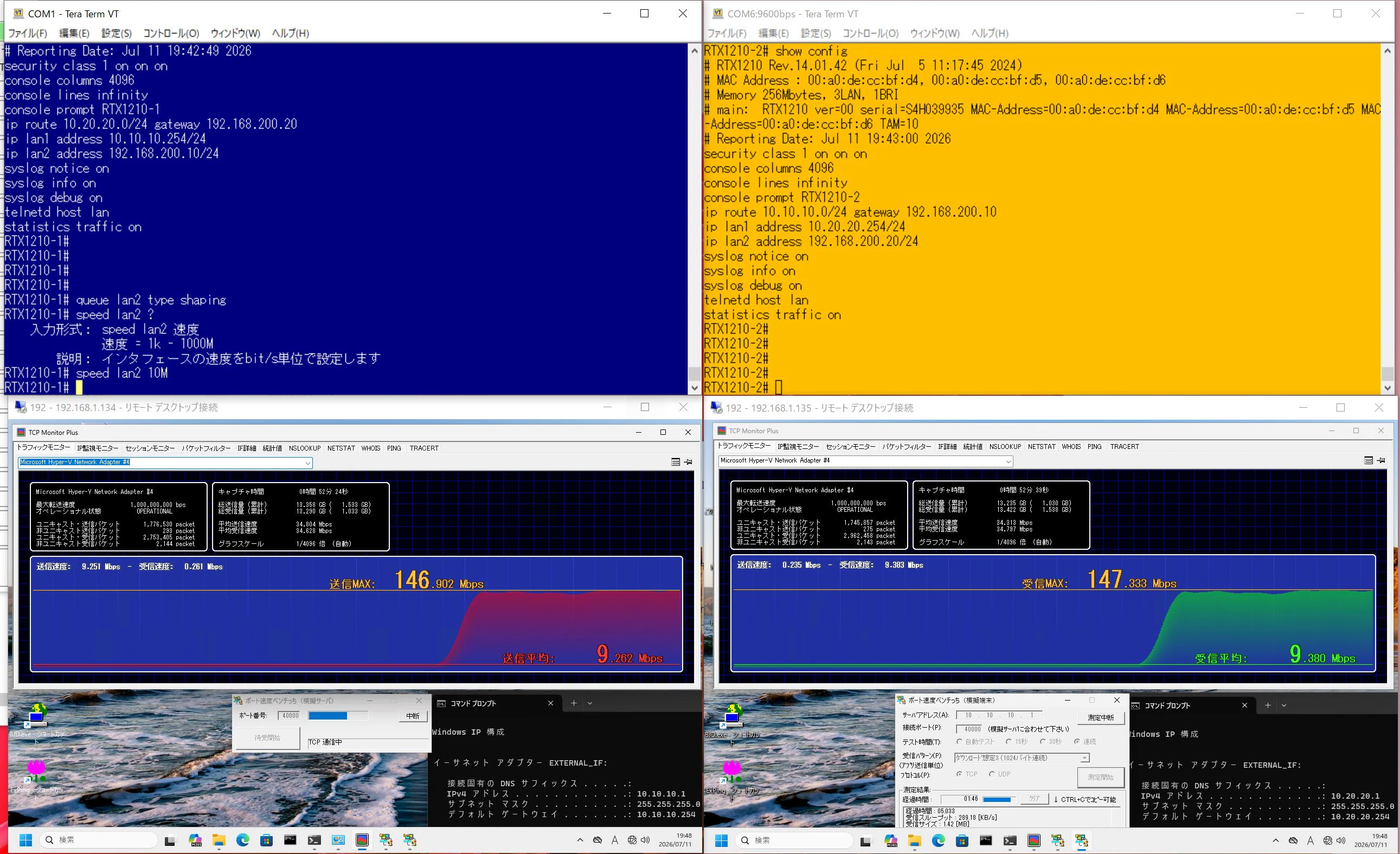Open Terminal icon in 192.168.1.134 taskbar
Screen dimensions: 1400x854
click(x=314, y=840)
